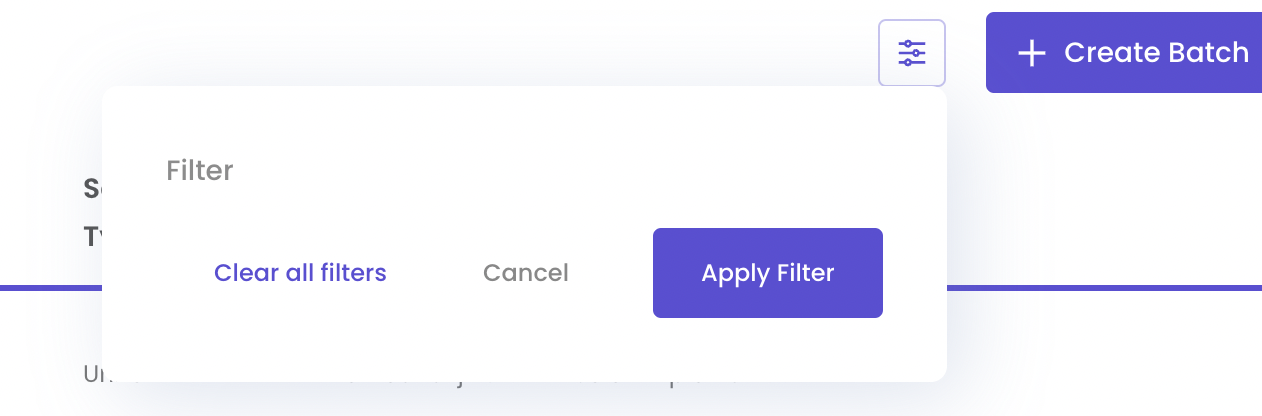Screen dimensions: 1262x416
Task: Click the filter sliders icon
Action: [x=912, y=53]
